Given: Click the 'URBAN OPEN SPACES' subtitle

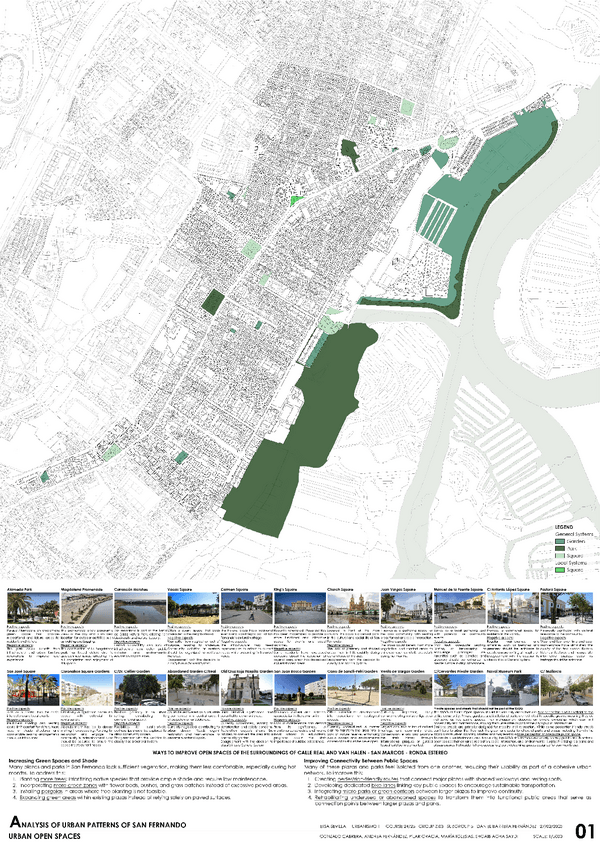Looking at the screenshot, I should pos(44,836).
